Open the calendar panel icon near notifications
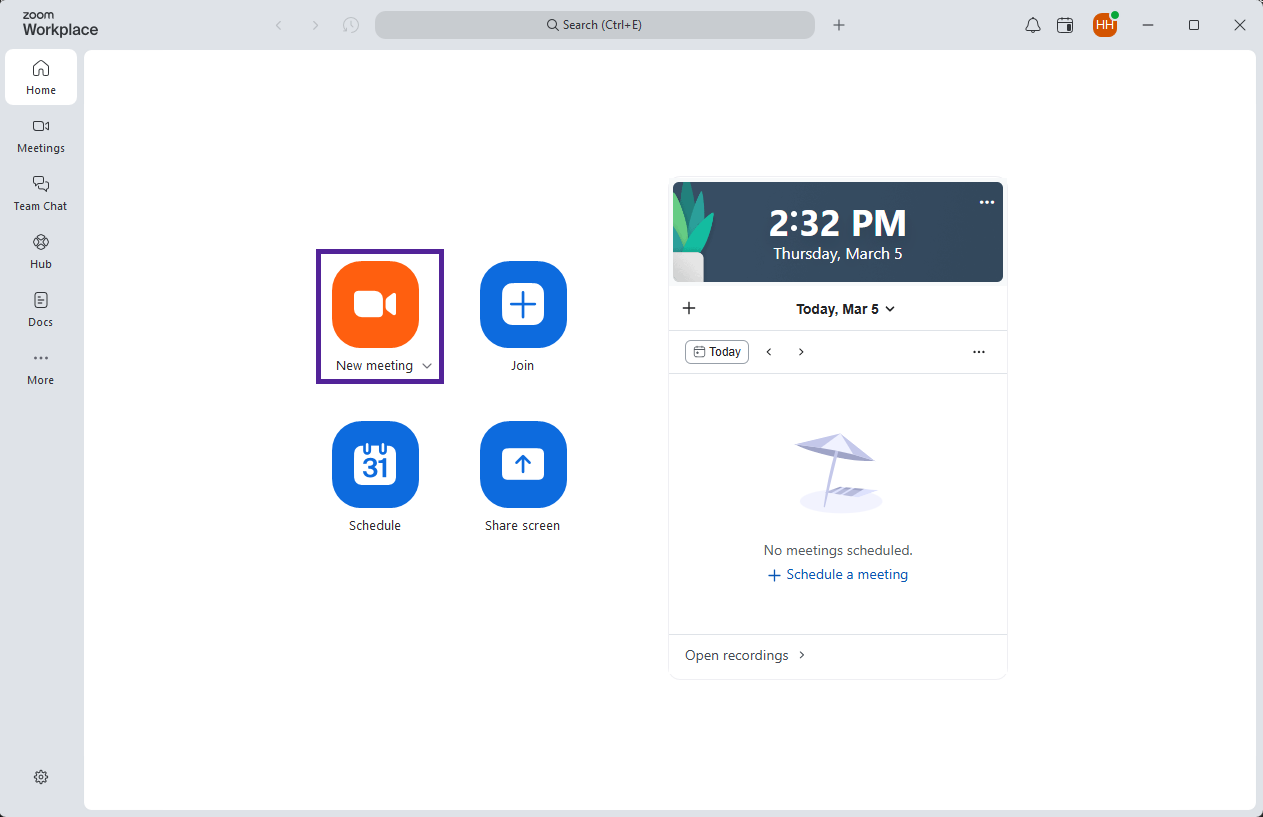Viewport: 1263px width, 817px height. click(x=1064, y=25)
